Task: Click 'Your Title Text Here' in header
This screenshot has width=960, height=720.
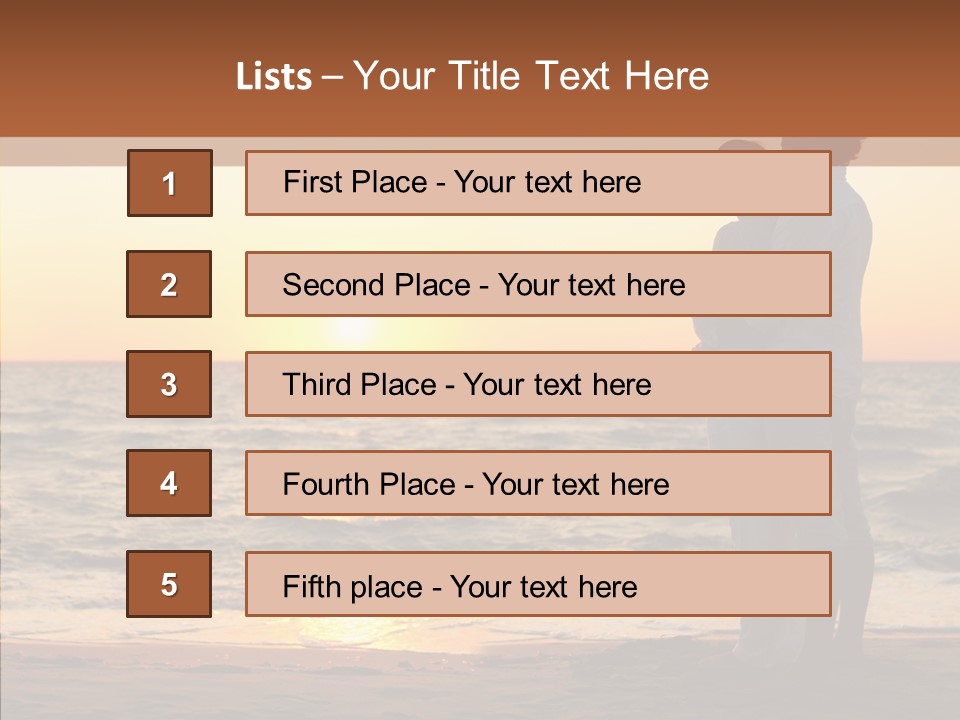Action: coord(531,76)
